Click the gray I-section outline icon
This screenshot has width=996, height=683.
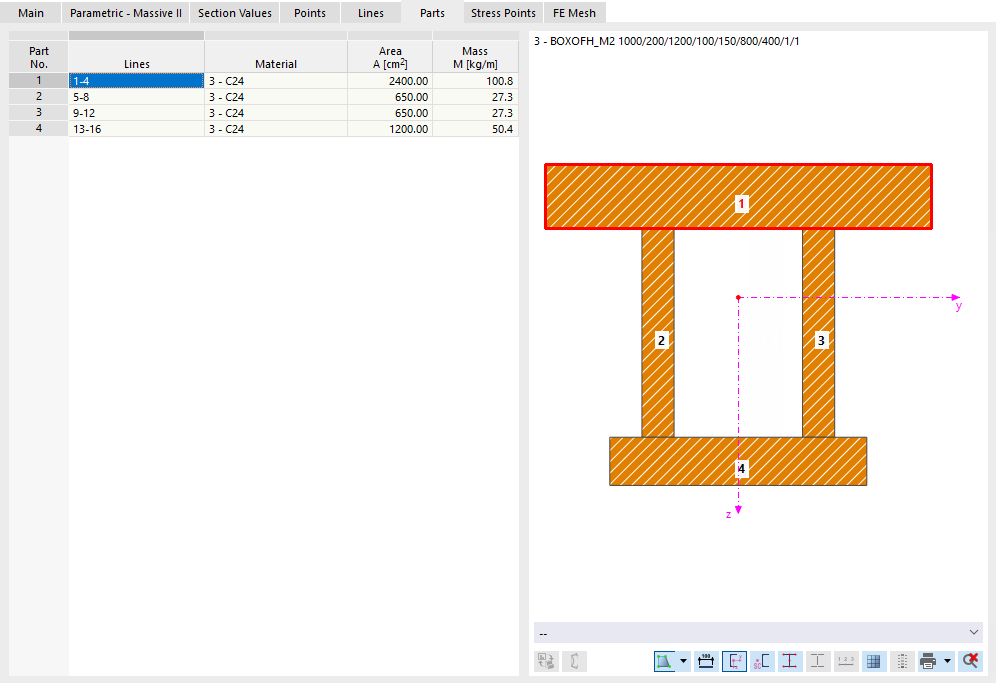point(818,661)
